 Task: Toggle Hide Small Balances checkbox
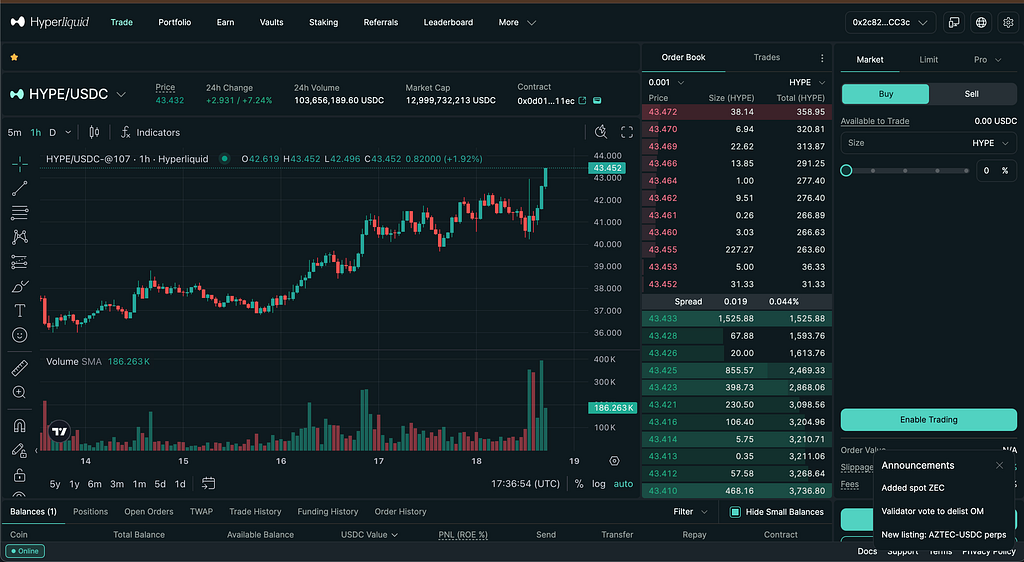(735, 512)
